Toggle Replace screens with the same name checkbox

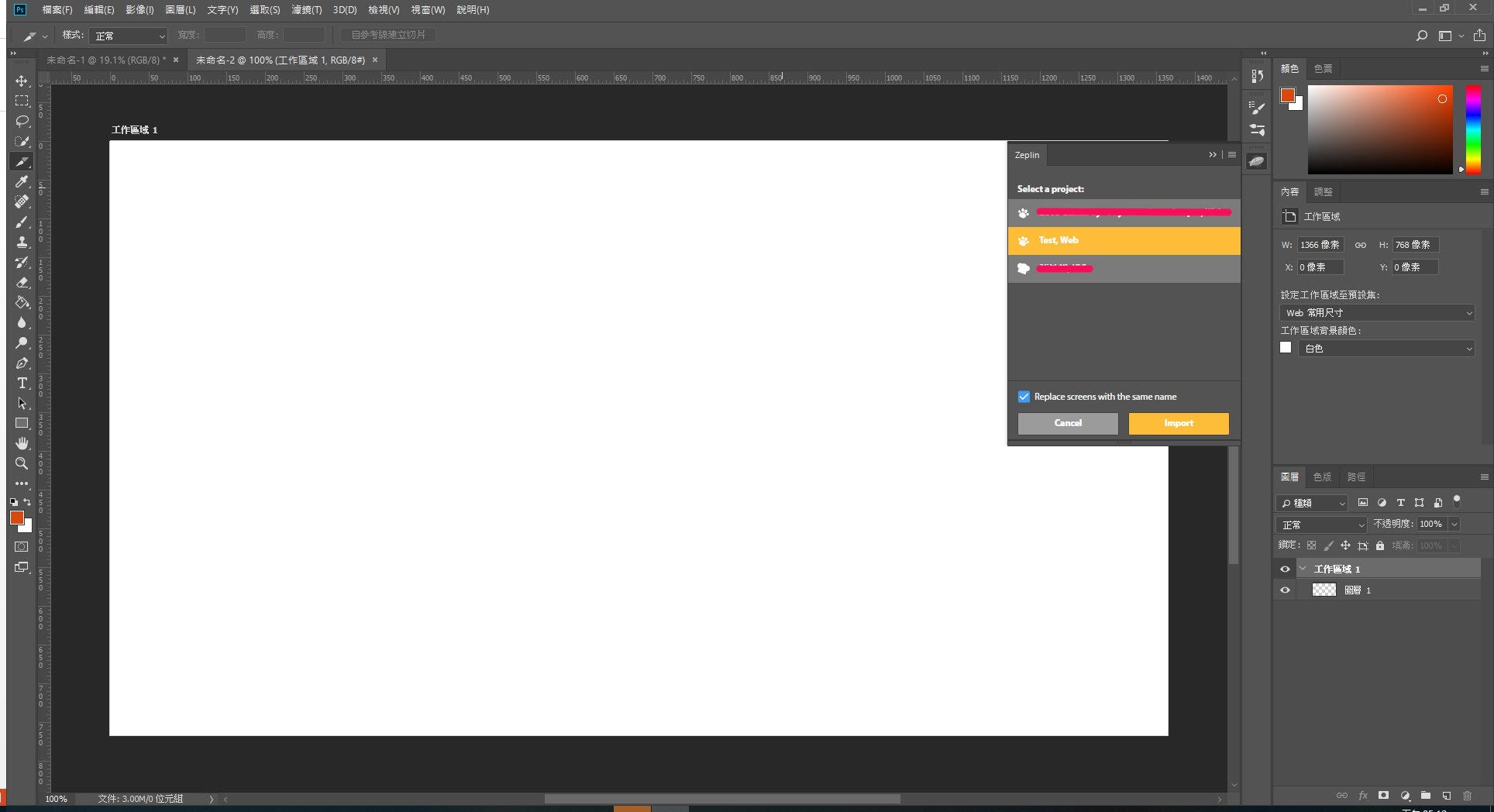[1024, 397]
